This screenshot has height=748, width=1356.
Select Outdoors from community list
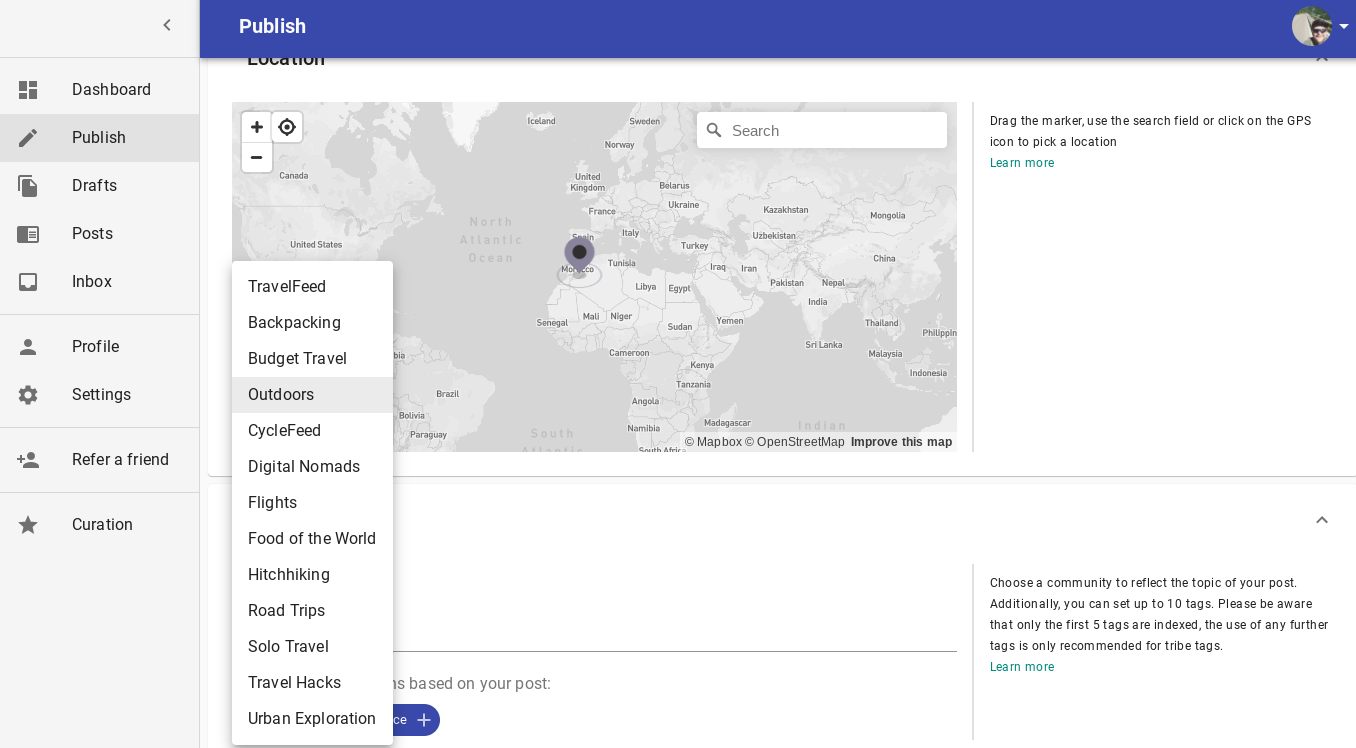pyautogui.click(x=281, y=395)
